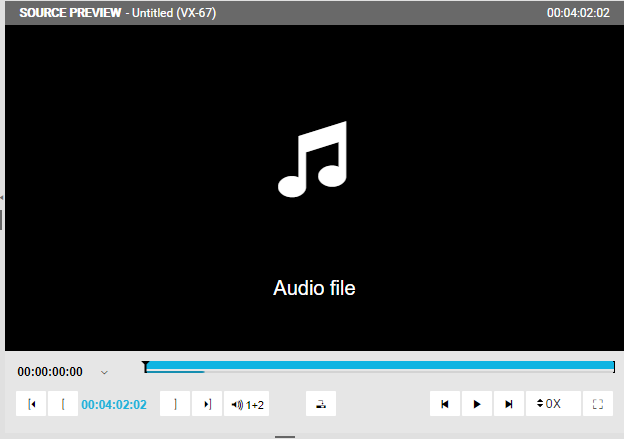Viewport: 624px width, 439px height.
Task: Click the header timecode 00:04:02:02
Action: [x=578, y=13]
